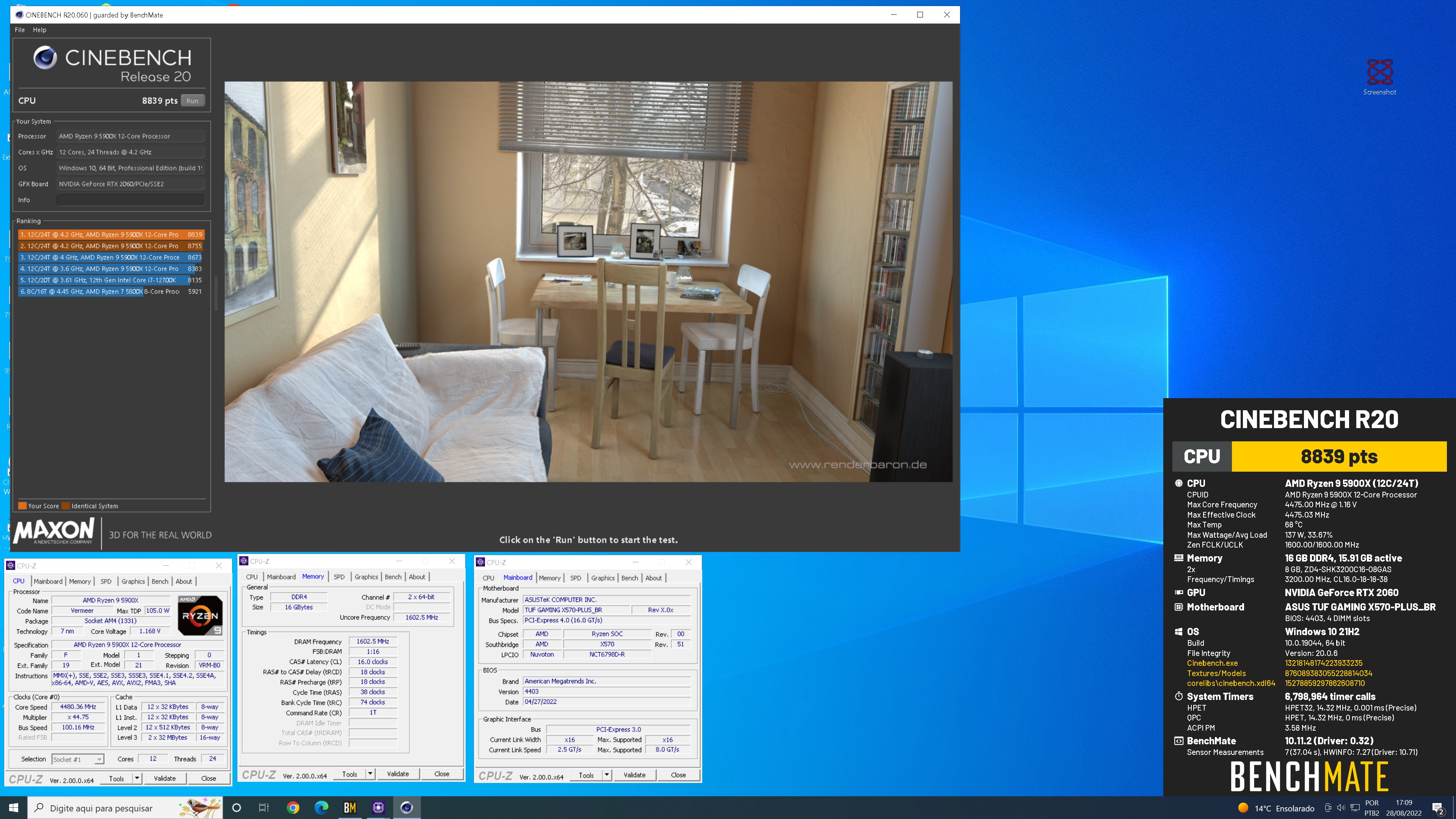Click the Cinebench logo sphere icon
Image resolution: width=1456 pixels, height=819 pixels.
[45, 58]
